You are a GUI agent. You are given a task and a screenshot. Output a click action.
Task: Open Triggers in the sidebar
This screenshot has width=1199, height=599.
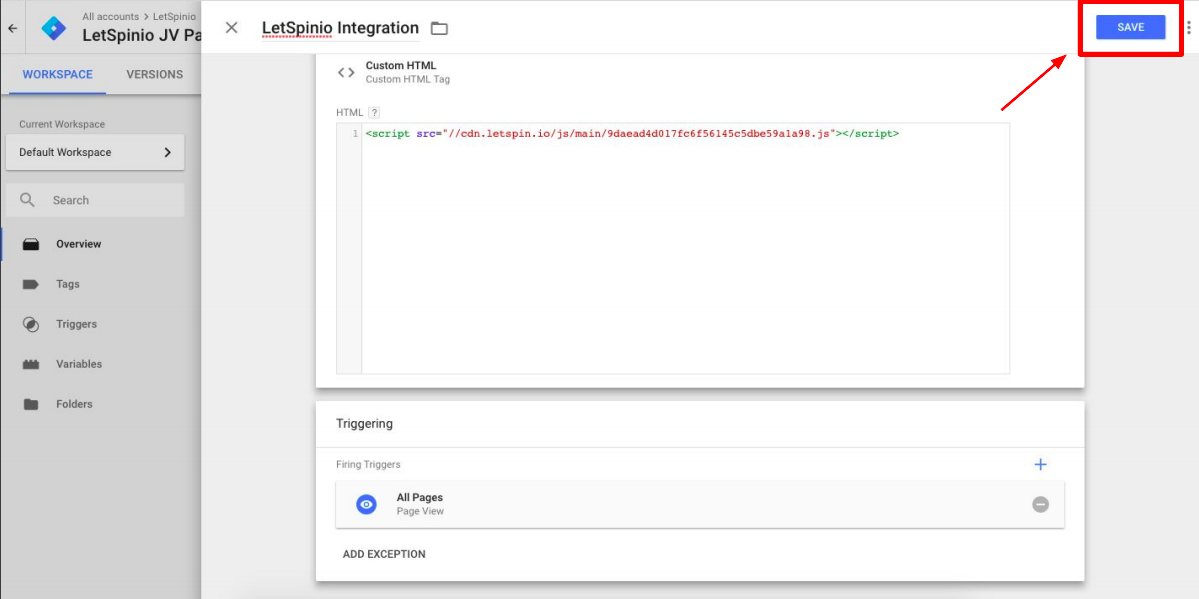point(76,324)
